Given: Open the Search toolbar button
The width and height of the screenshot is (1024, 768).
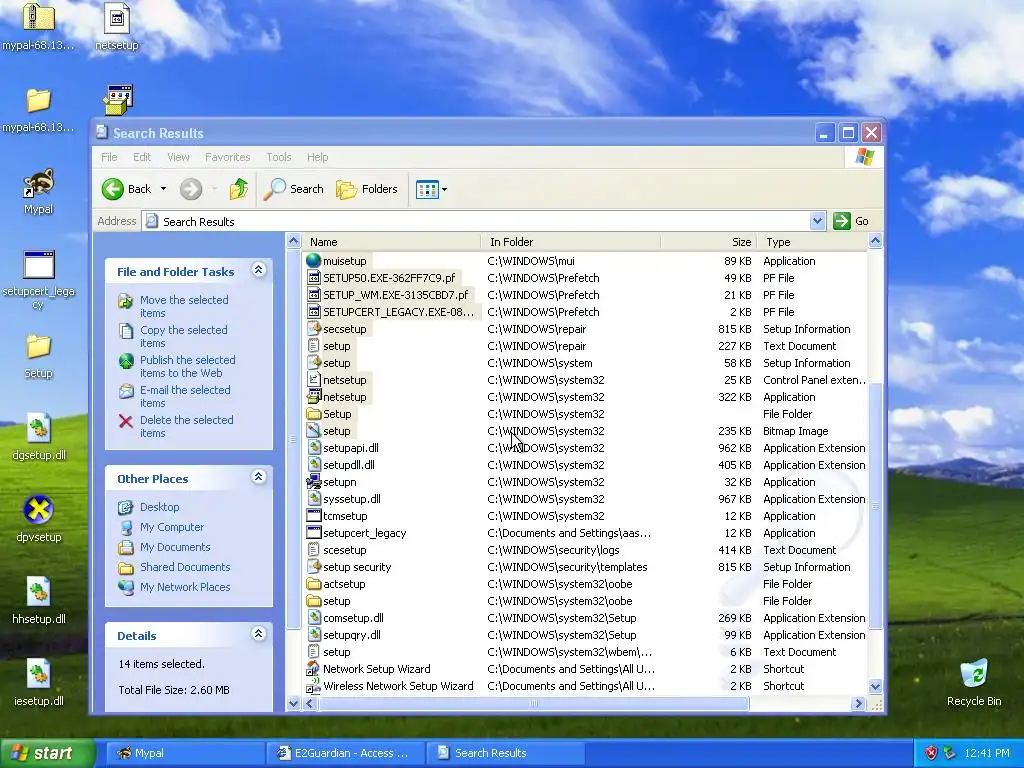Looking at the screenshot, I should pyautogui.click(x=294, y=189).
